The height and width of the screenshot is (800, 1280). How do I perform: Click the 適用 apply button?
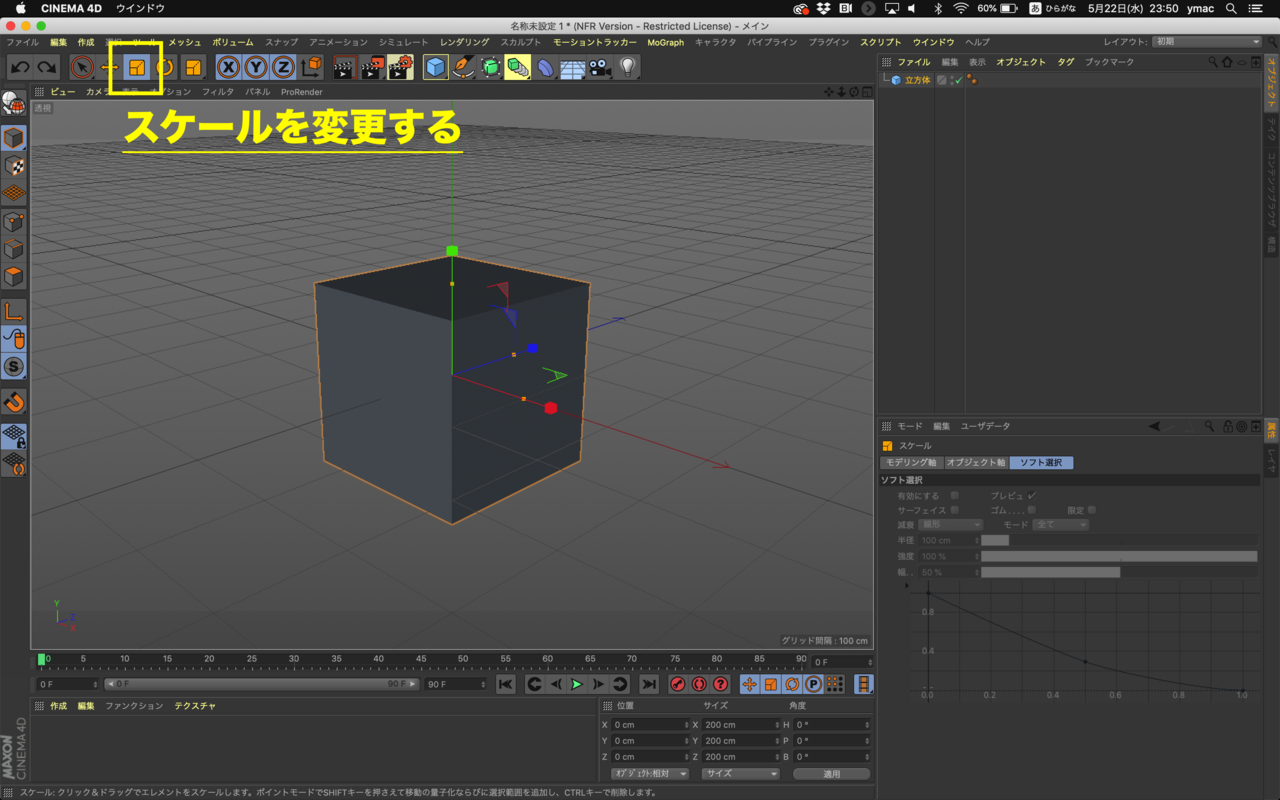tap(831, 774)
